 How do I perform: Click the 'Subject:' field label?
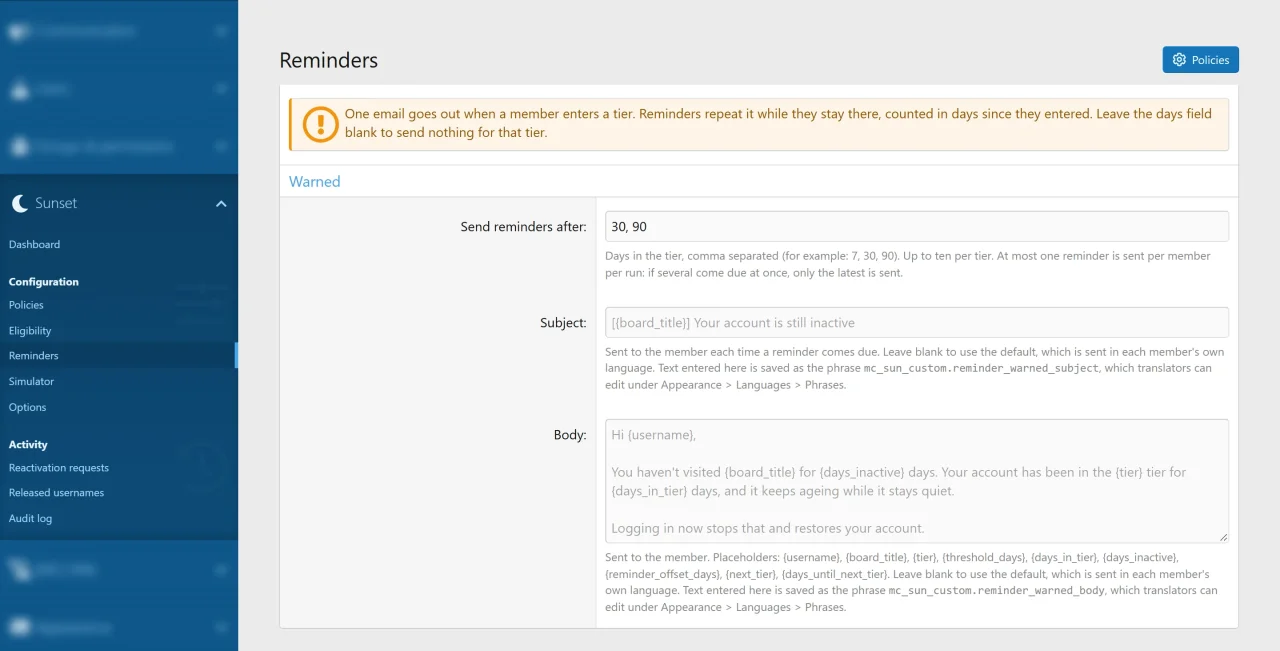(x=563, y=323)
